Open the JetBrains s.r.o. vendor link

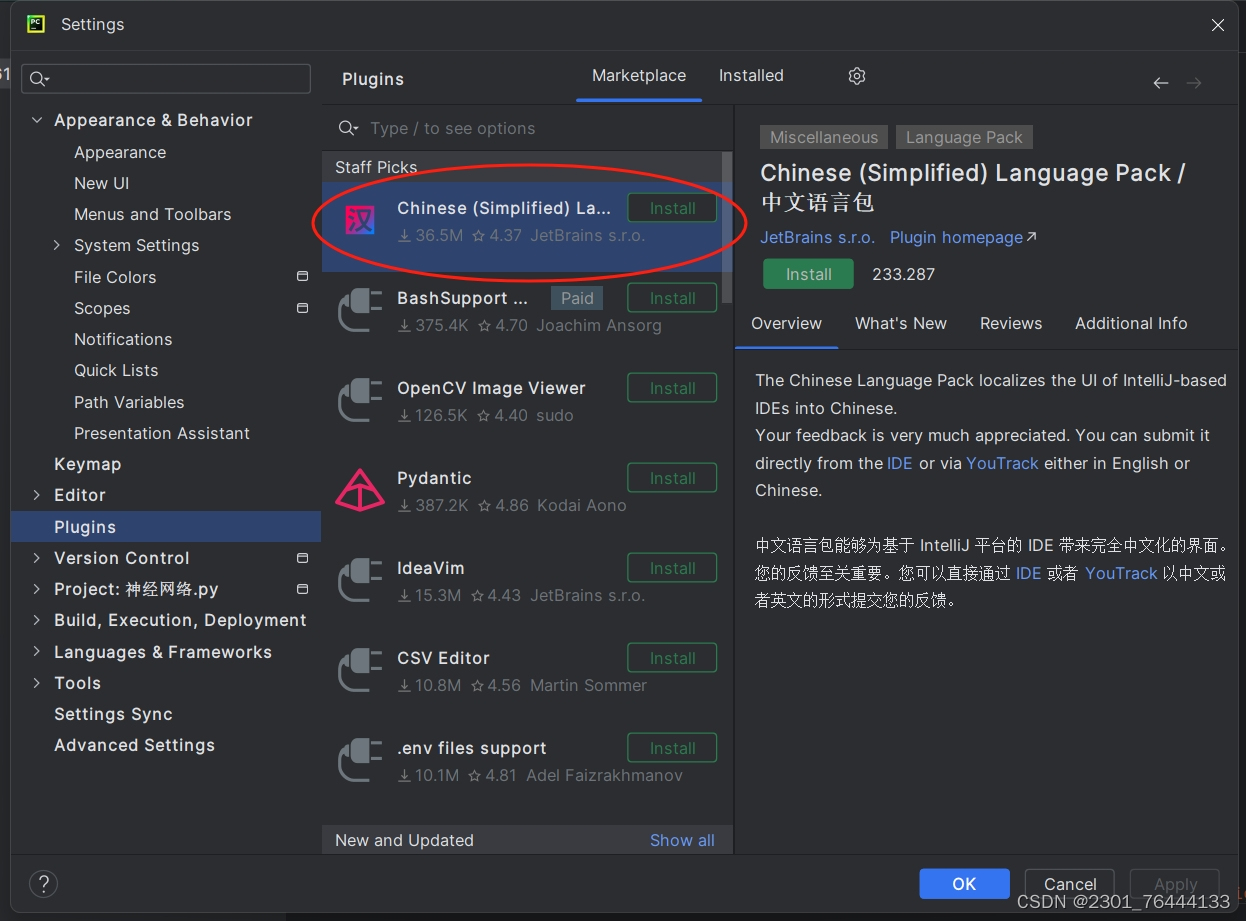pos(817,237)
